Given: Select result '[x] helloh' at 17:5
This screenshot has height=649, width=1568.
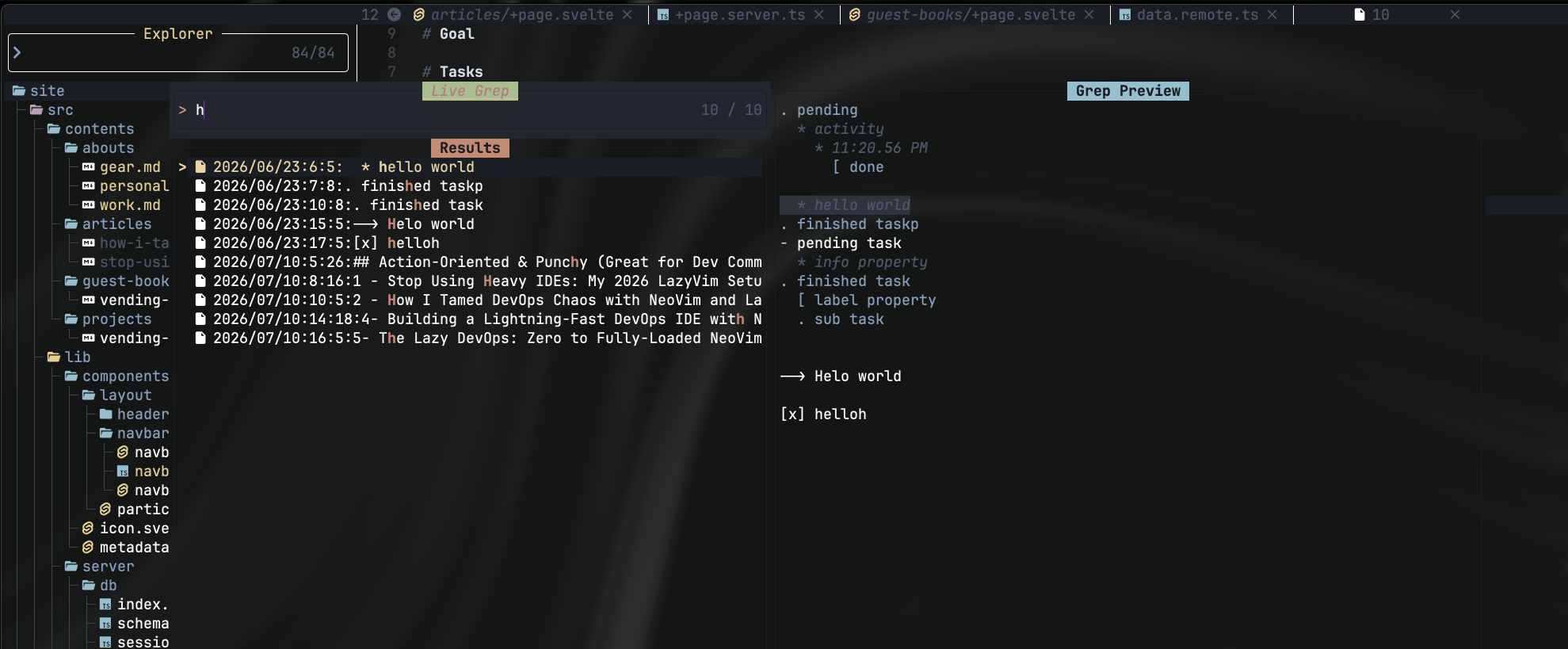Looking at the screenshot, I should [470, 243].
